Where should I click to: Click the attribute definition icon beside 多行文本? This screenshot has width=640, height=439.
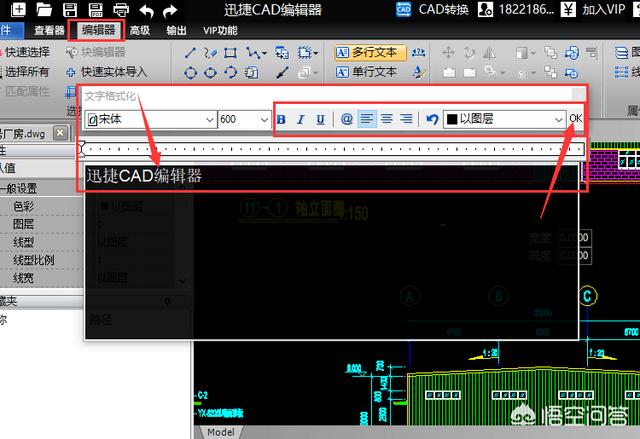tap(418, 52)
